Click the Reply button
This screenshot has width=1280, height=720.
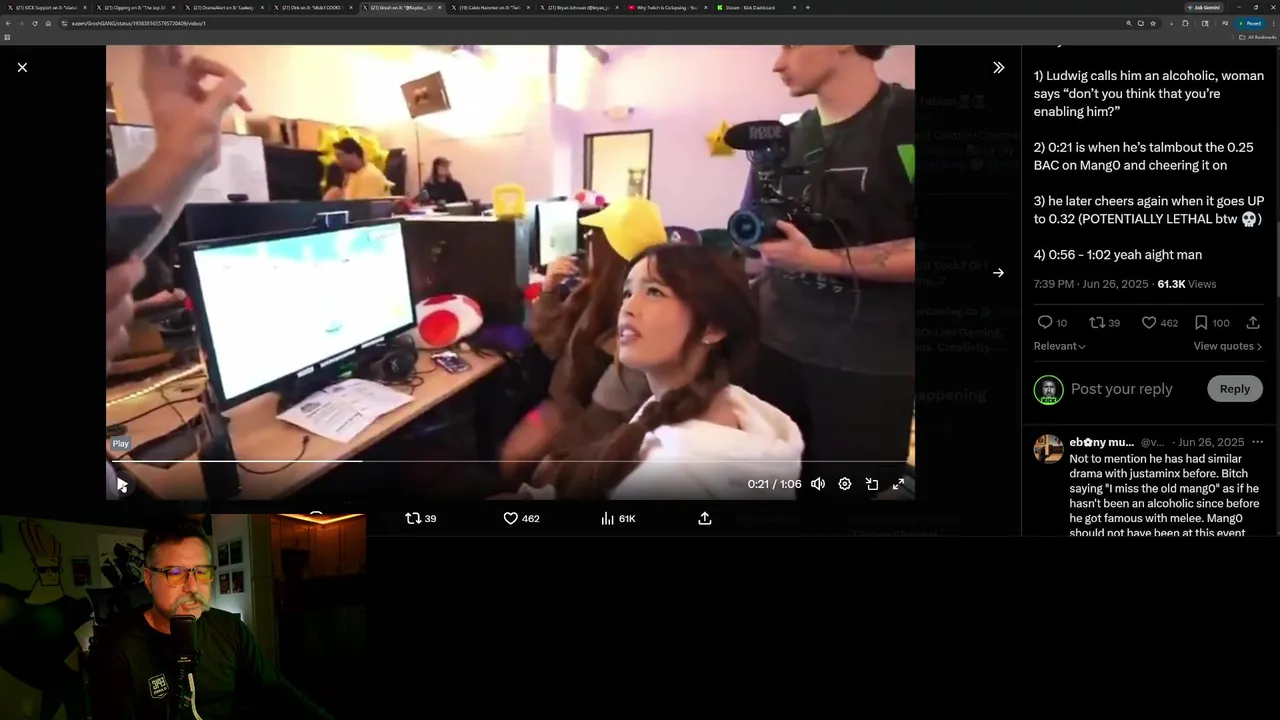click(x=1235, y=389)
